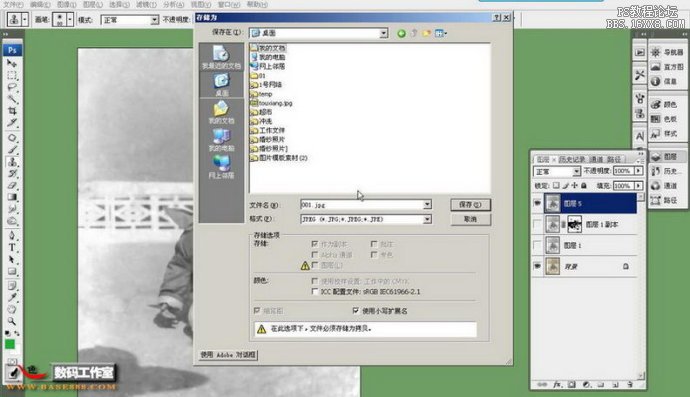Select the Zoom magnifier tool
This screenshot has height=397, width=690.
point(12,321)
